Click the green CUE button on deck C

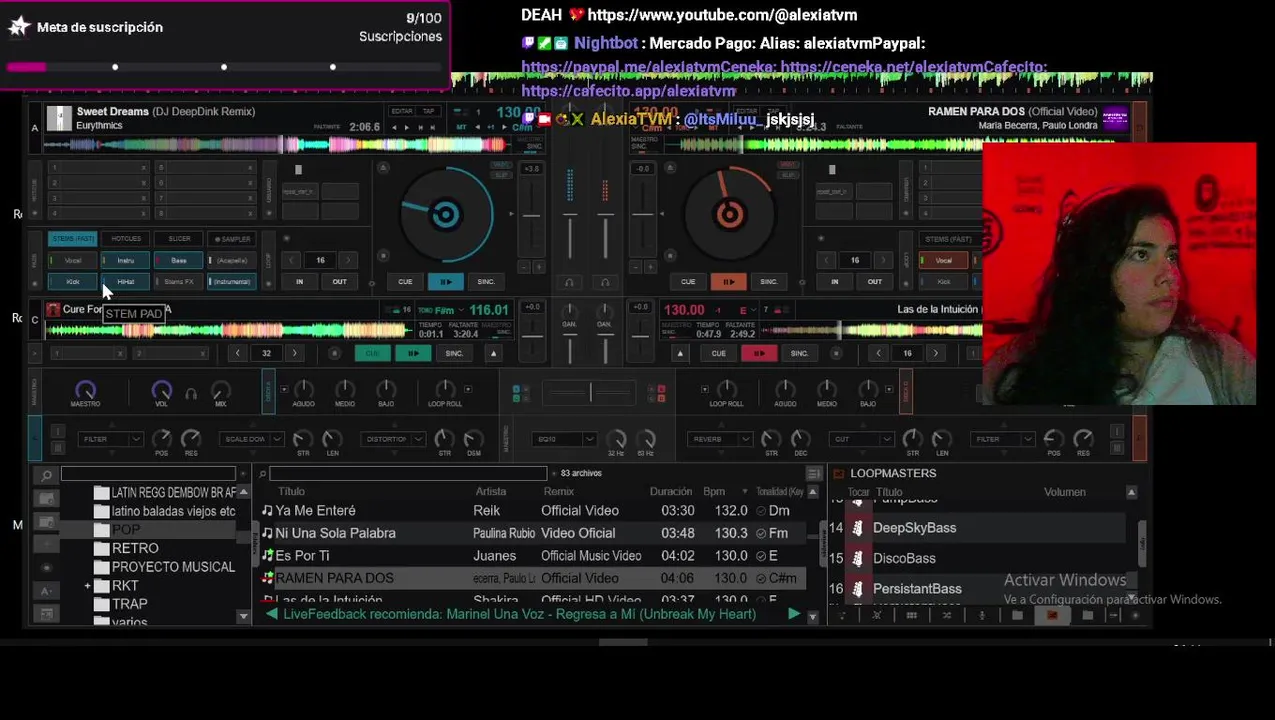coord(372,353)
